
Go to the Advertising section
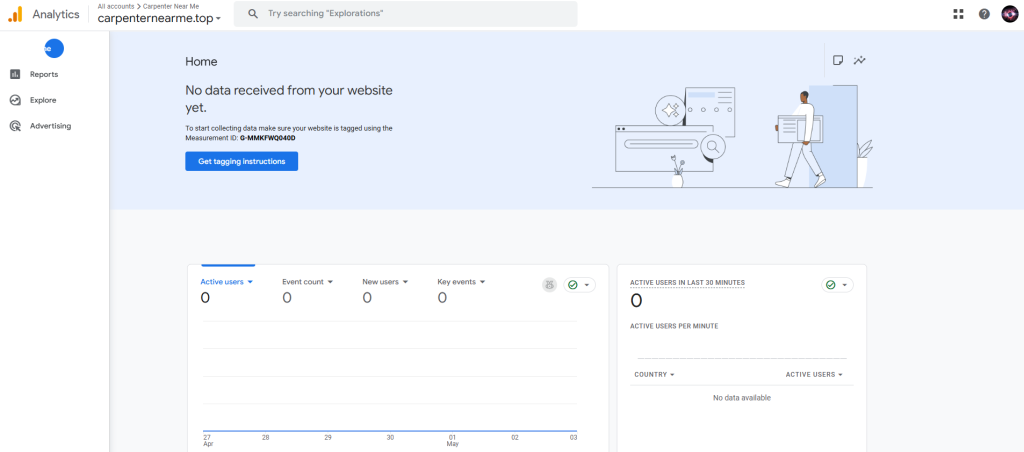coord(50,126)
